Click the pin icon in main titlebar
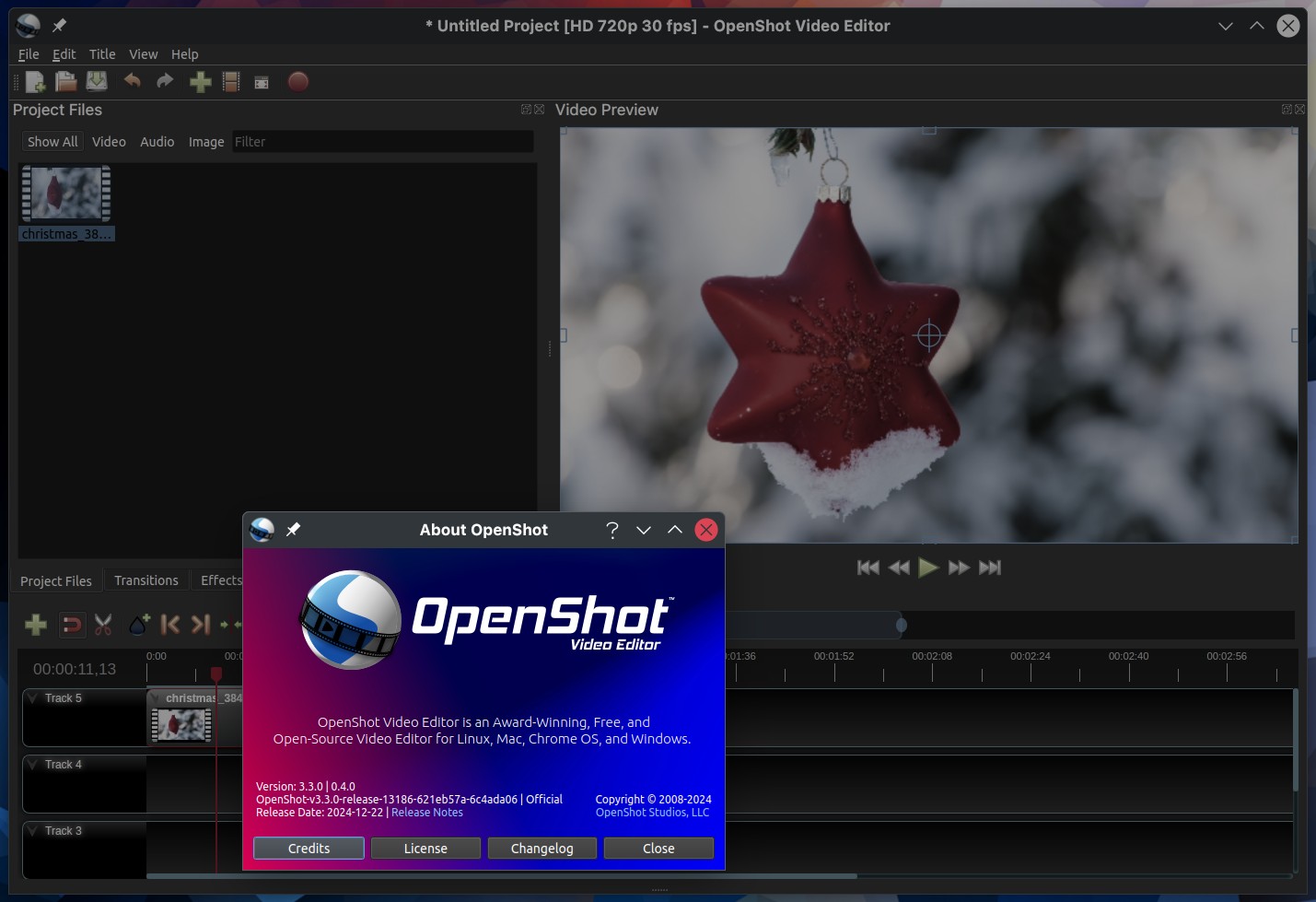1316x902 pixels. [59, 26]
